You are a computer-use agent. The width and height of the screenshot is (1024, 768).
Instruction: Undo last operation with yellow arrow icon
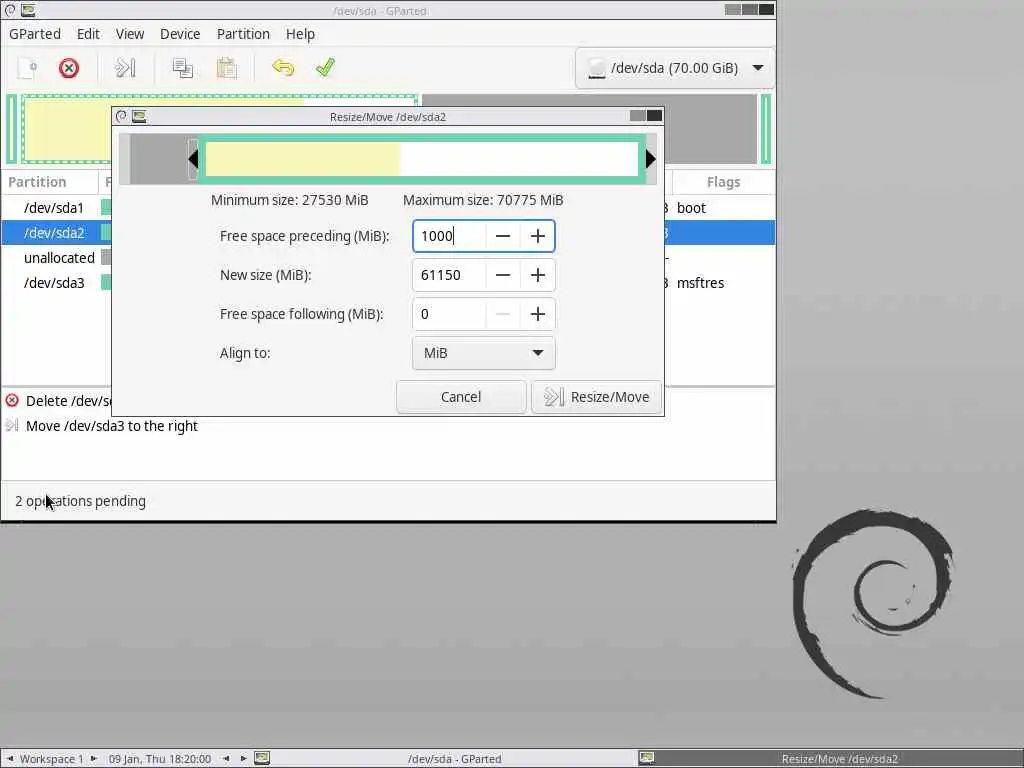pos(283,68)
